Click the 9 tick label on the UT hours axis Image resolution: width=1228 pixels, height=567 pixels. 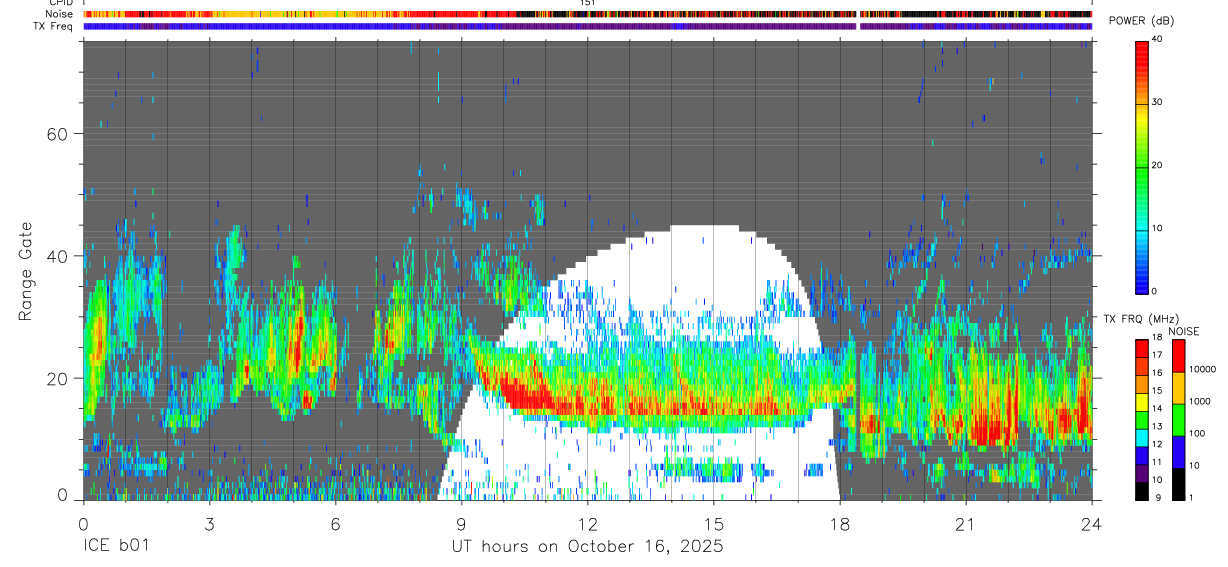click(x=461, y=522)
